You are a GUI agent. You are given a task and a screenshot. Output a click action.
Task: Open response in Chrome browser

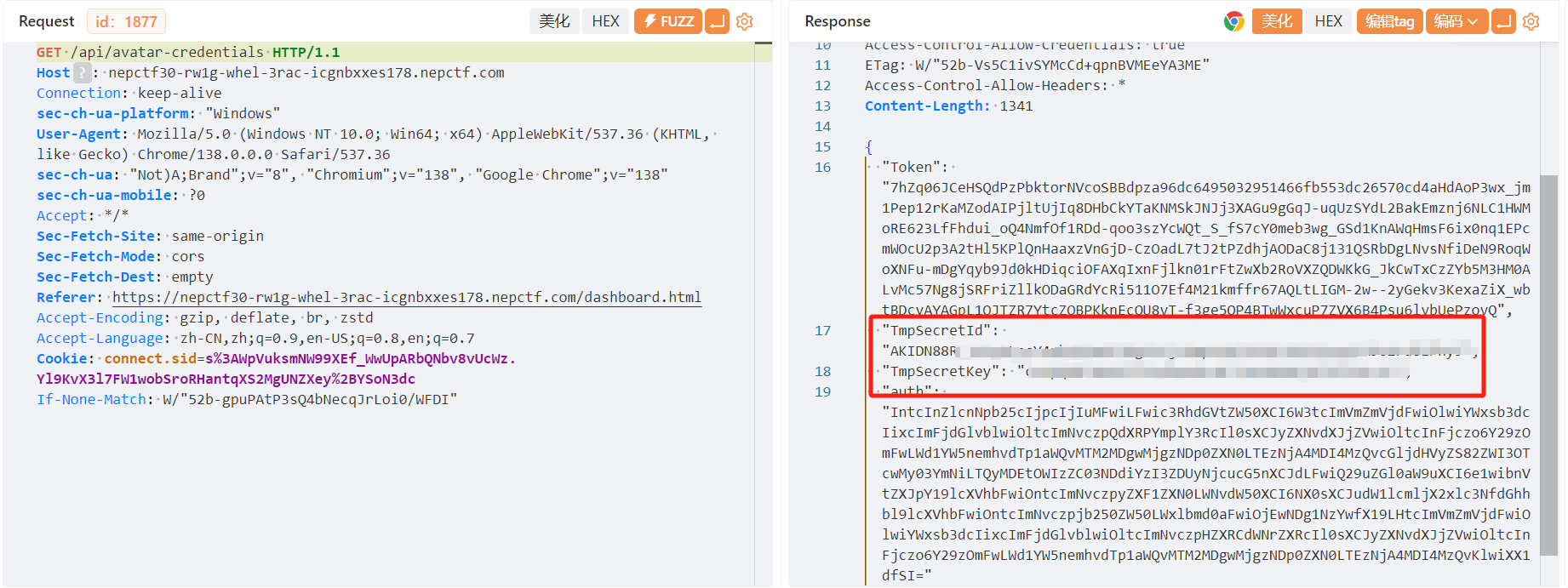point(1233,21)
